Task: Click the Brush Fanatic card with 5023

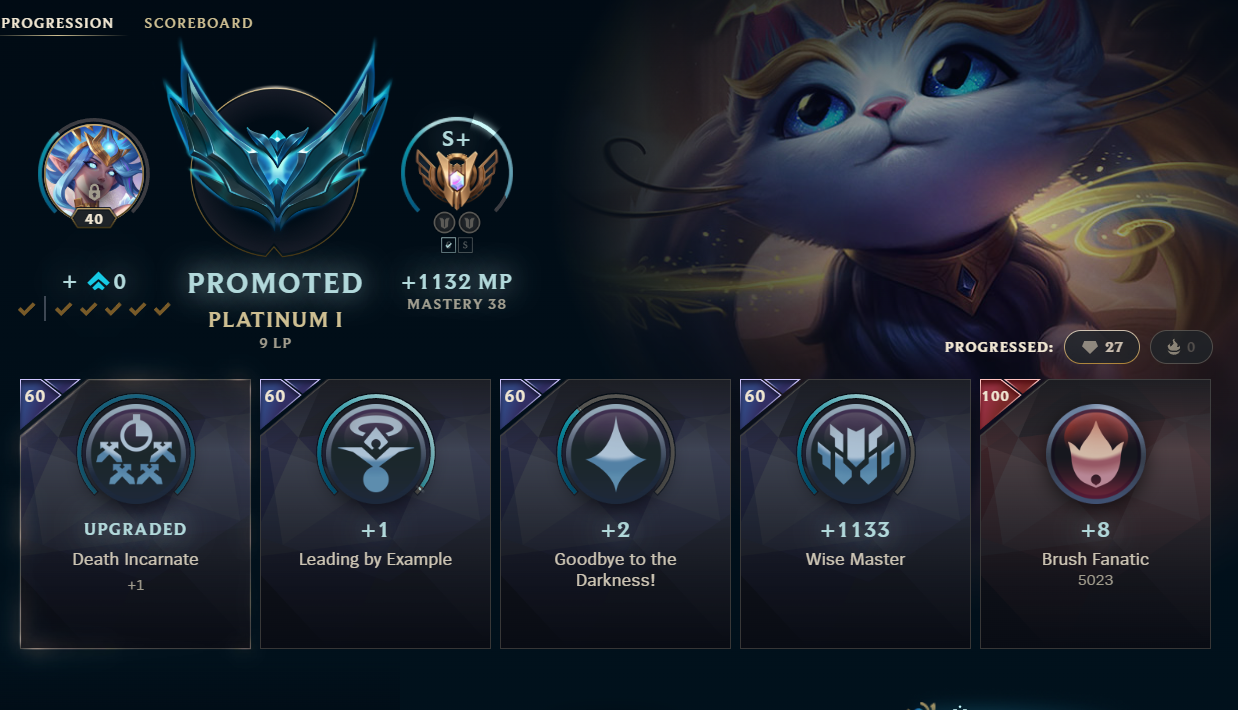Action: 1095,514
